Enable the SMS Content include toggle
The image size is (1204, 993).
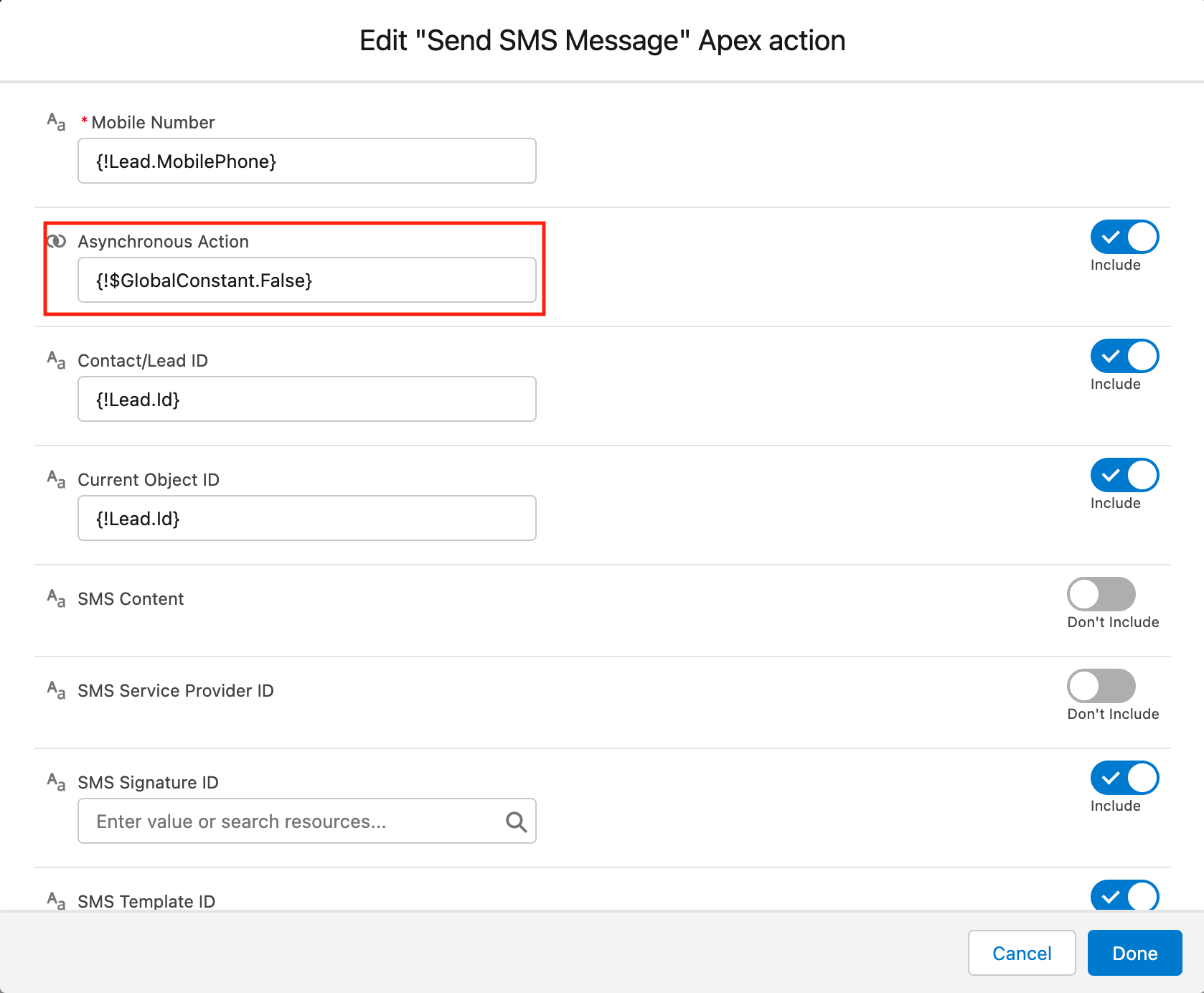click(x=1101, y=594)
